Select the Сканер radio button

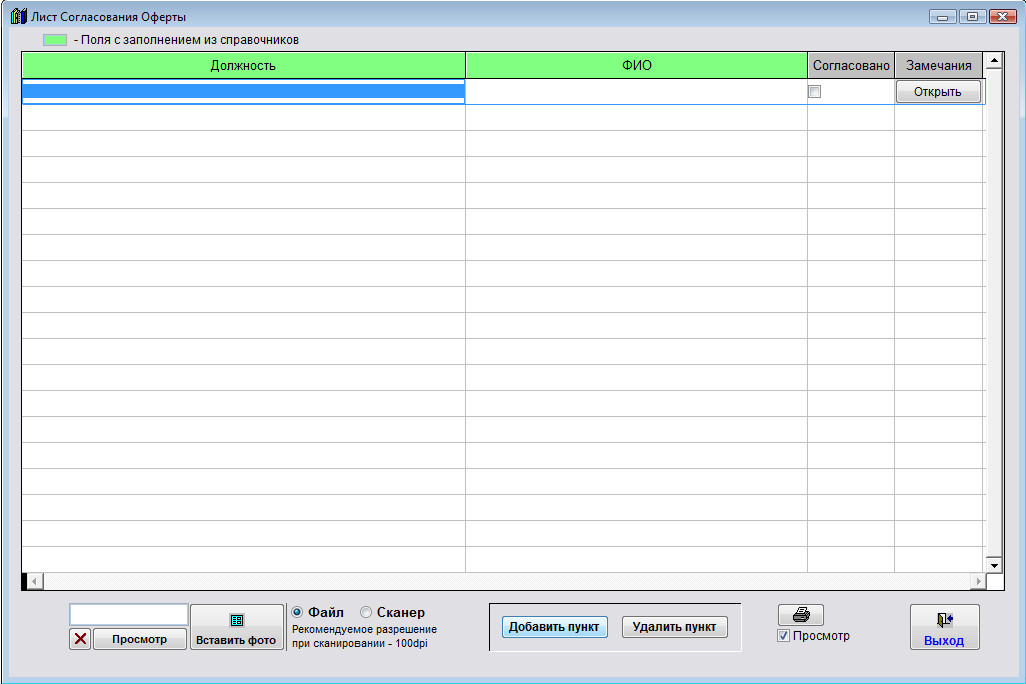[366, 612]
